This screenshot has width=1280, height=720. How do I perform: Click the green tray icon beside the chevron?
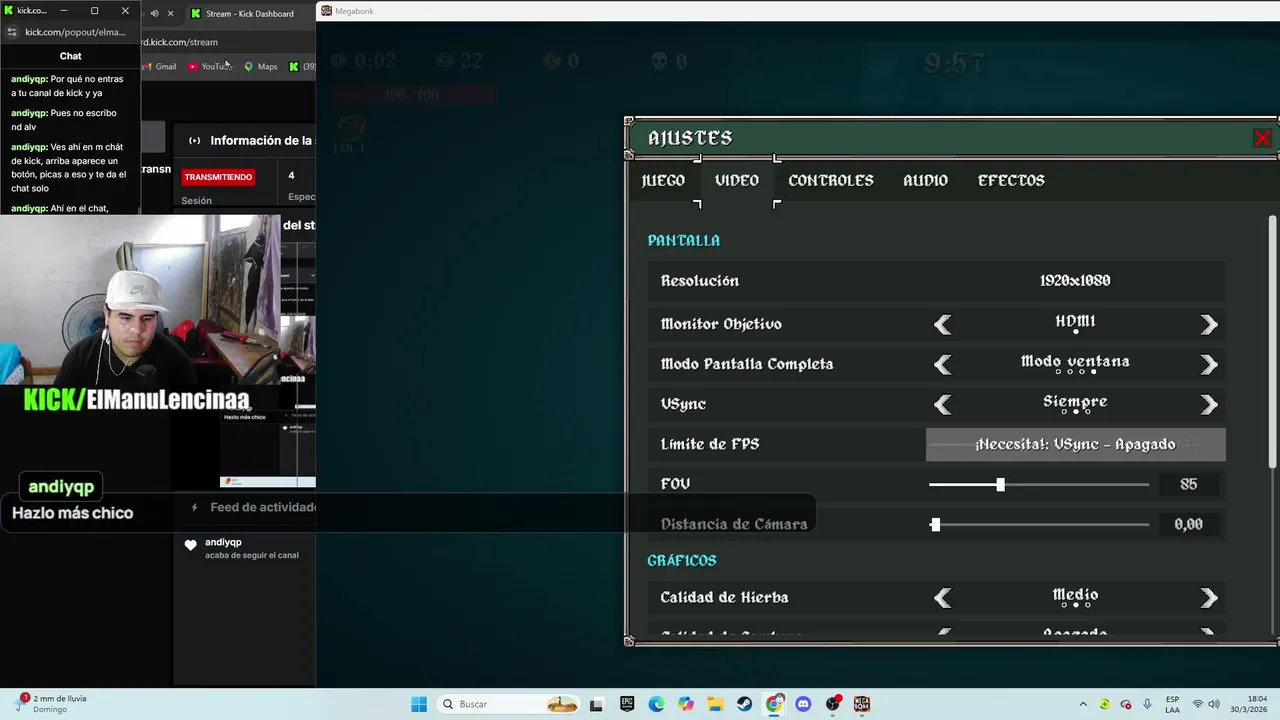pyautogui.click(x=1105, y=704)
